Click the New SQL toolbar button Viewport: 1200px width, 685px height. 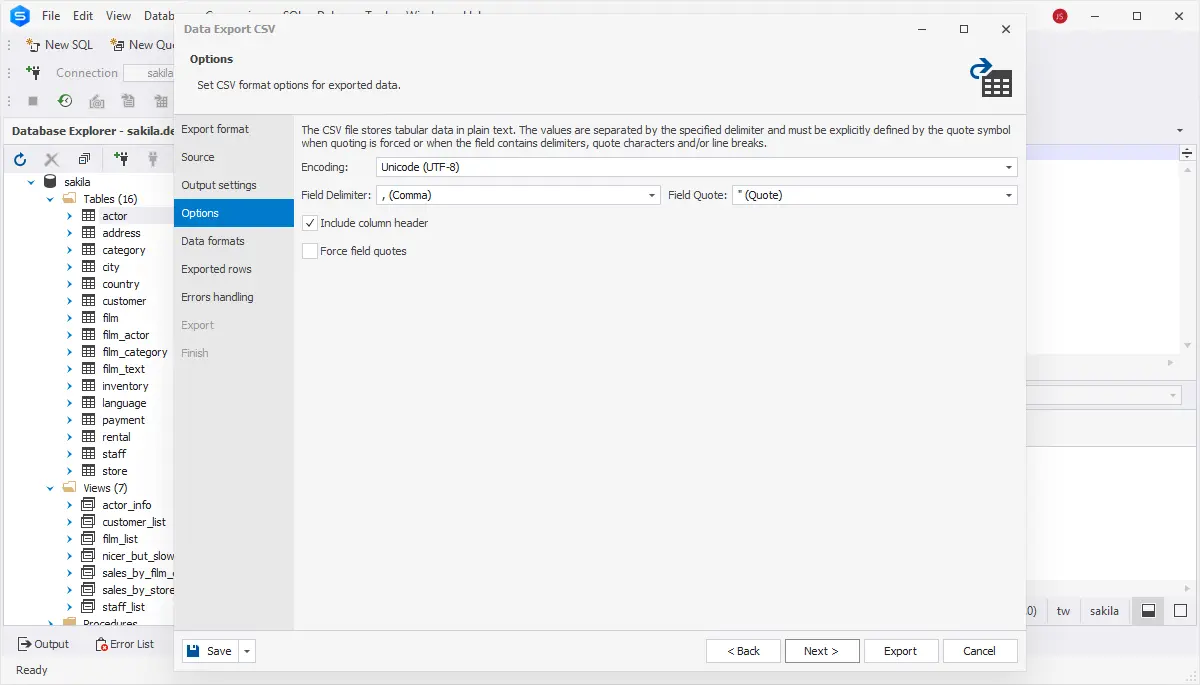point(60,45)
